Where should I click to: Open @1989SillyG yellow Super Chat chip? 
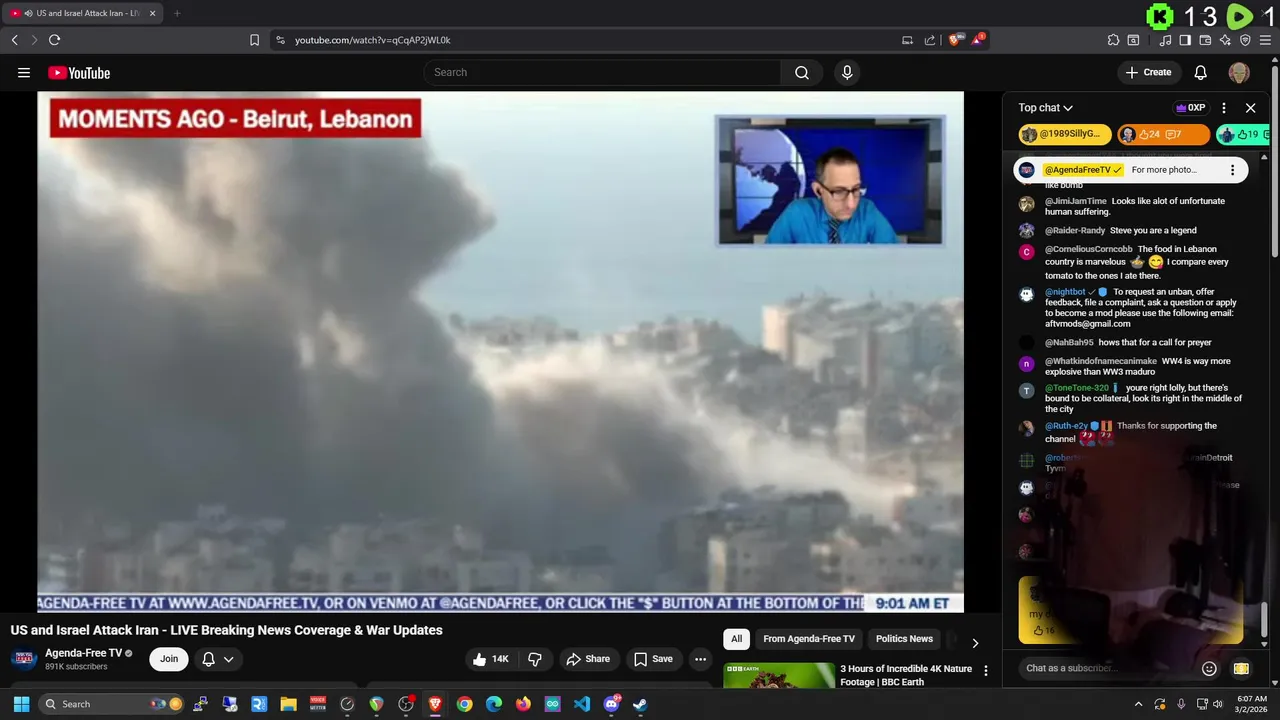pyautogui.click(x=1064, y=134)
